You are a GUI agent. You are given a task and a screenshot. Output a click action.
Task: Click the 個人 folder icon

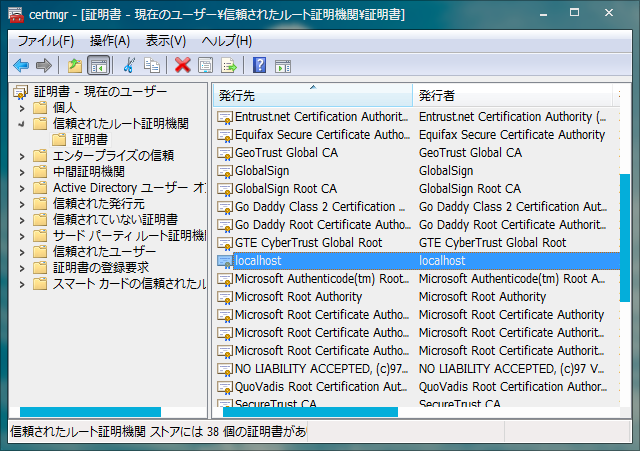coord(40,108)
